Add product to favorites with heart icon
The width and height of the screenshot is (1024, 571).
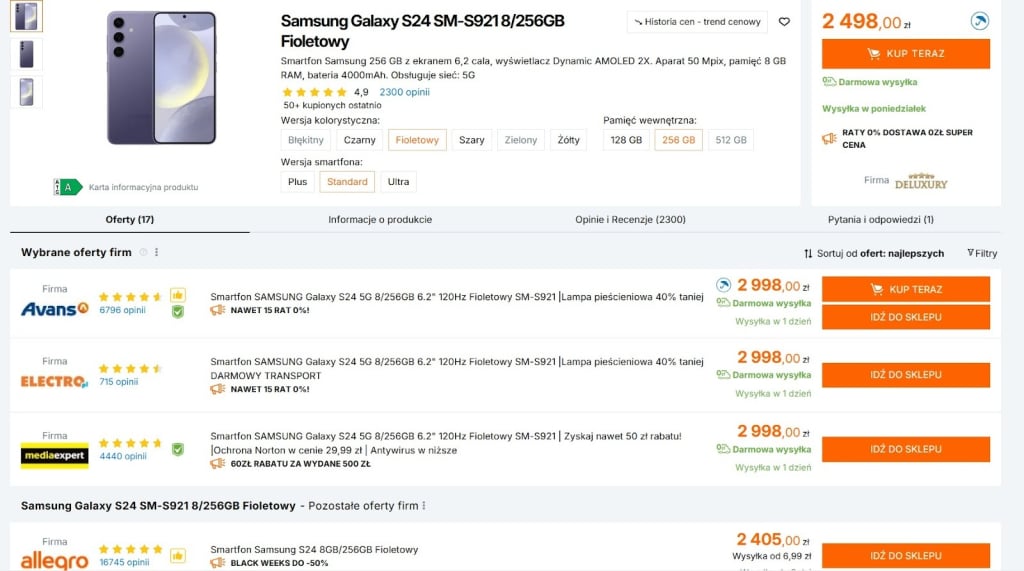[784, 22]
